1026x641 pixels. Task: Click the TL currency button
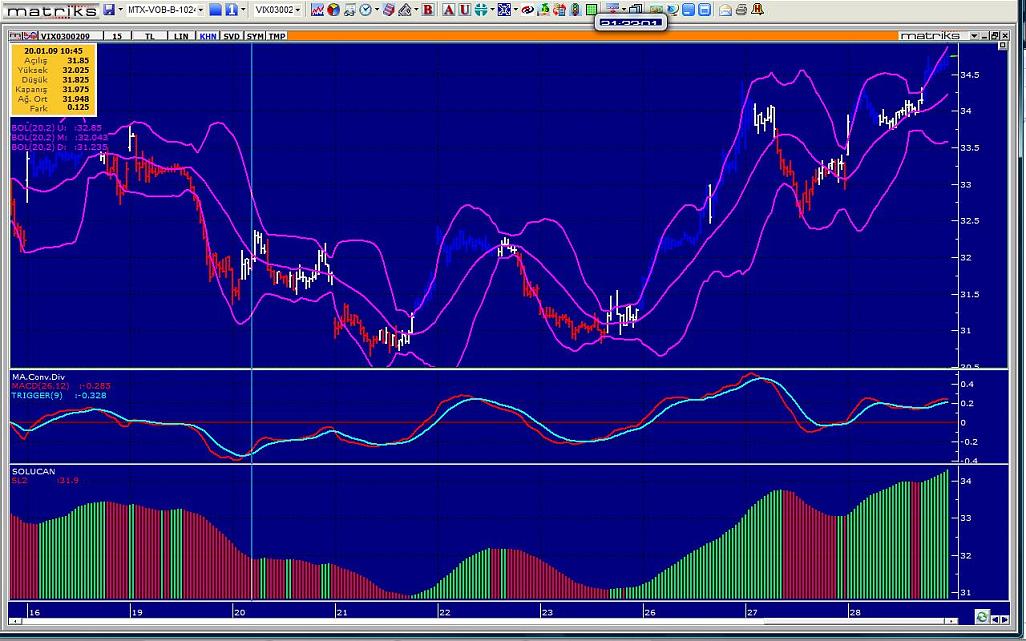[x=150, y=36]
